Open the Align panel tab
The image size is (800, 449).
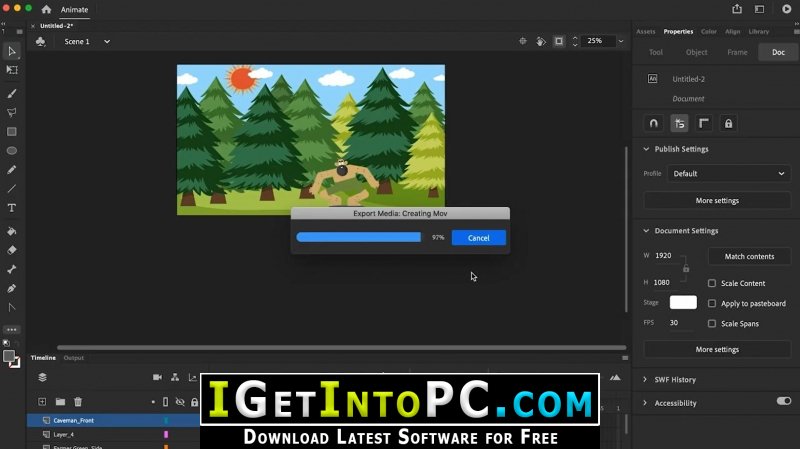(x=733, y=32)
